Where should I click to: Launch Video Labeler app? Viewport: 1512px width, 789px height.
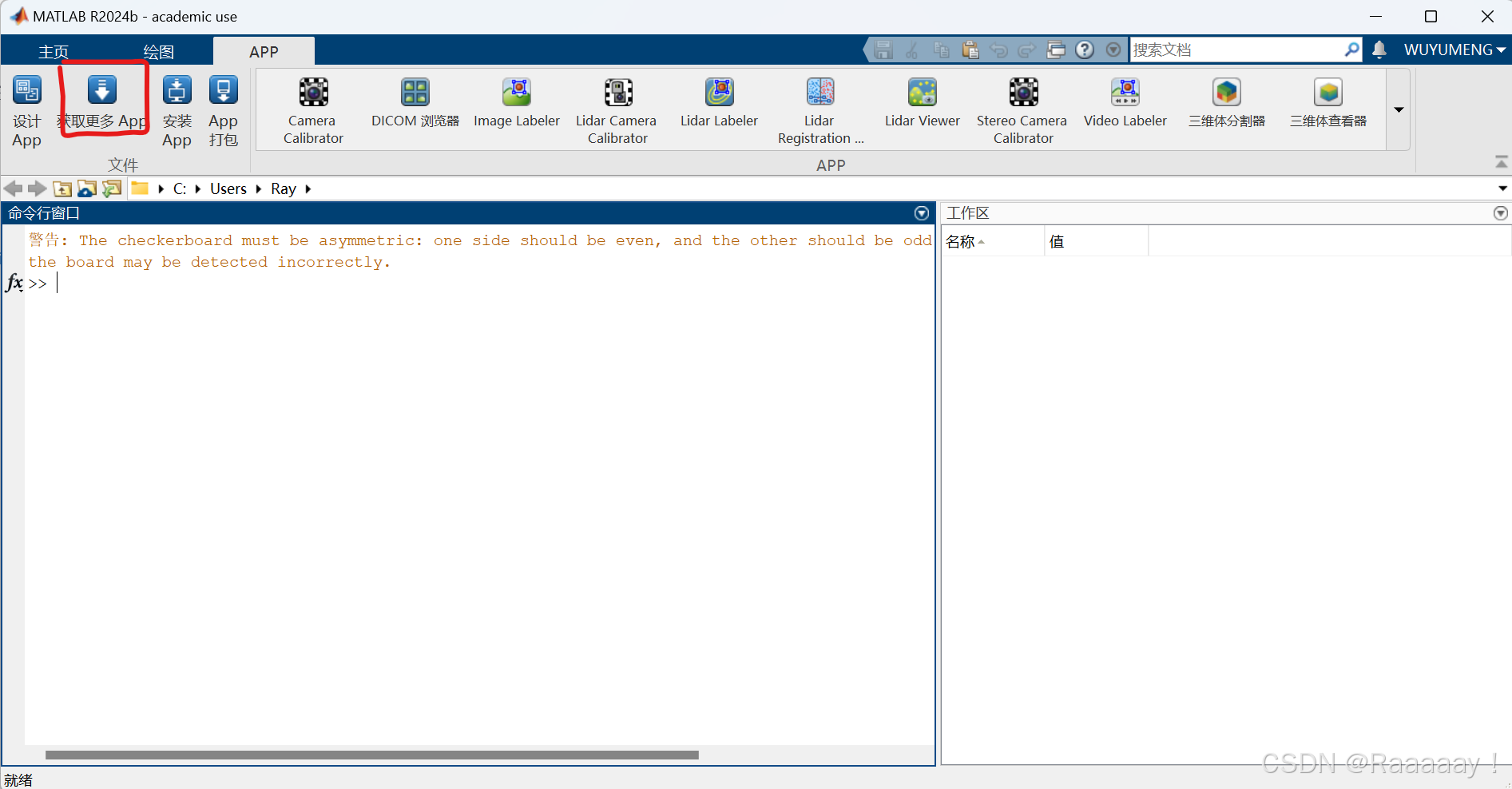[1125, 103]
